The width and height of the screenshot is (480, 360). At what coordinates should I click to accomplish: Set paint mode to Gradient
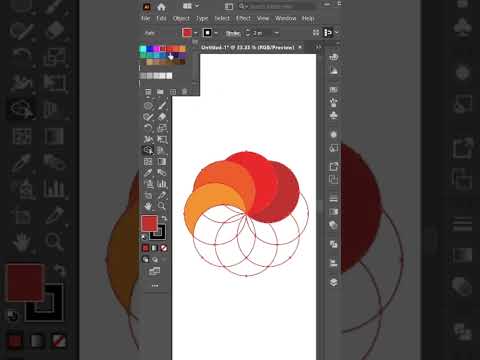[155, 248]
